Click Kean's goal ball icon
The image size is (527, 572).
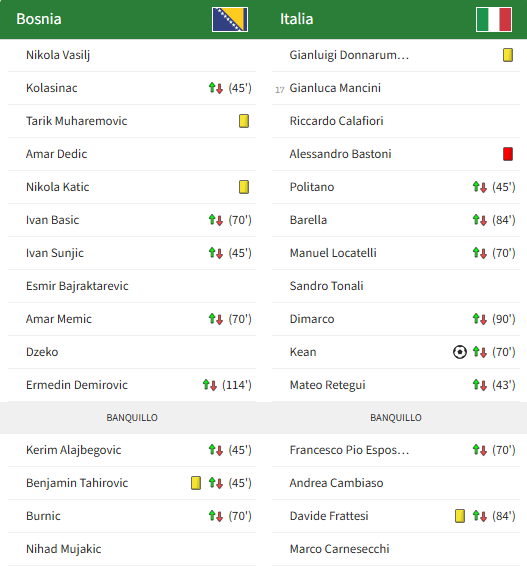pyautogui.click(x=460, y=352)
